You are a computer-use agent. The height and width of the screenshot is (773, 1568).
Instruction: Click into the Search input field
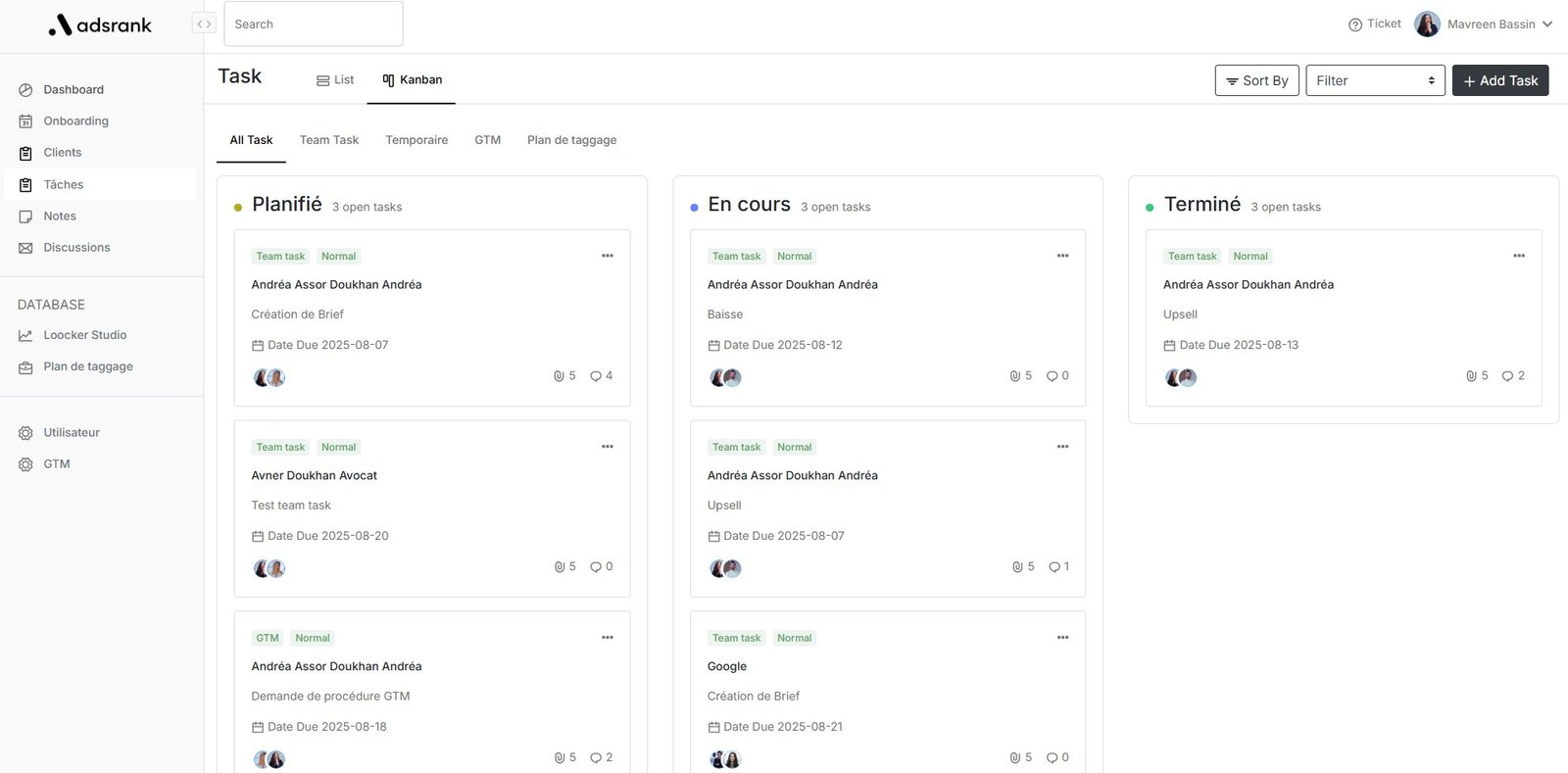314,24
